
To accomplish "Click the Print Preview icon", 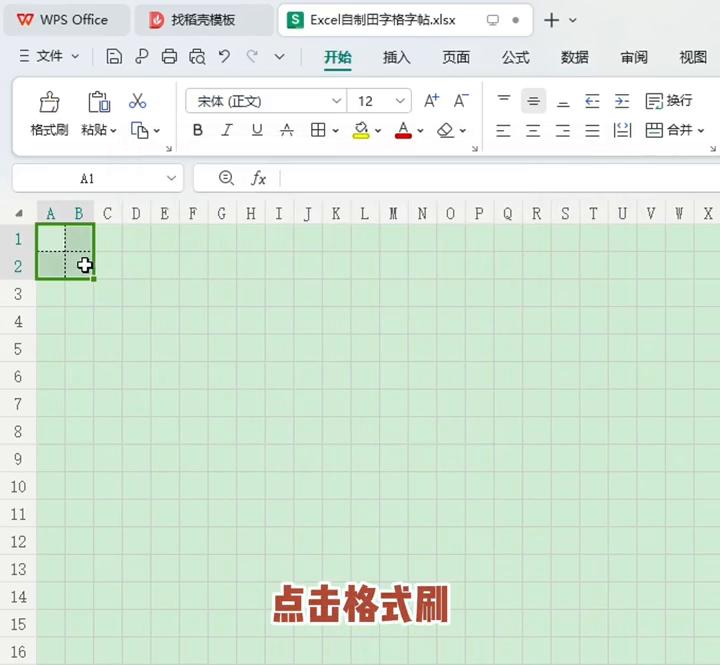I will pyautogui.click(x=197, y=57).
